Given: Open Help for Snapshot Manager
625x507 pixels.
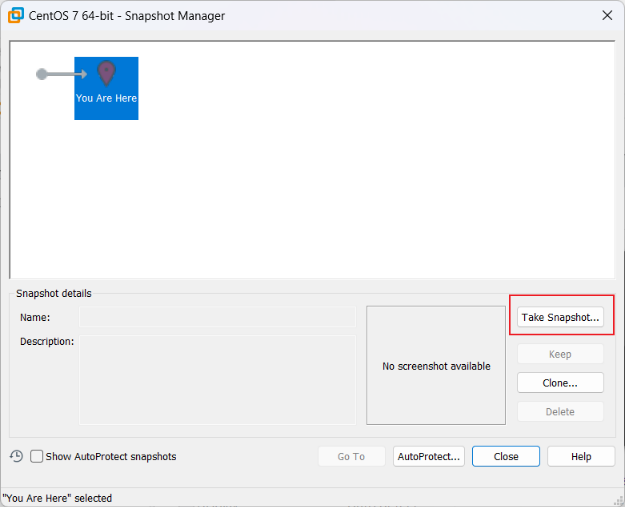Looking at the screenshot, I should click(x=581, y=456).
